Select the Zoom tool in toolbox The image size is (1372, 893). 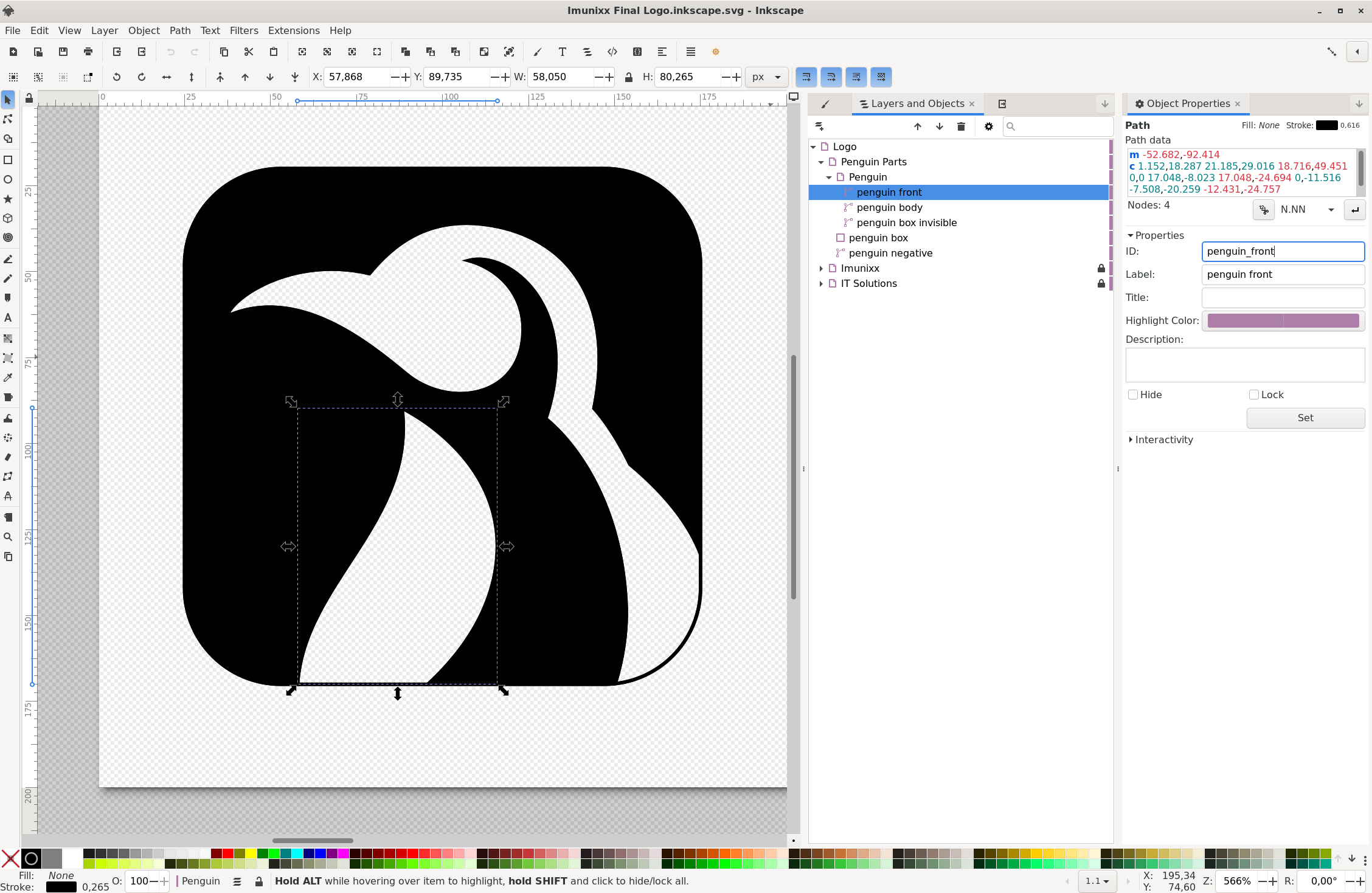click(8, 537)
